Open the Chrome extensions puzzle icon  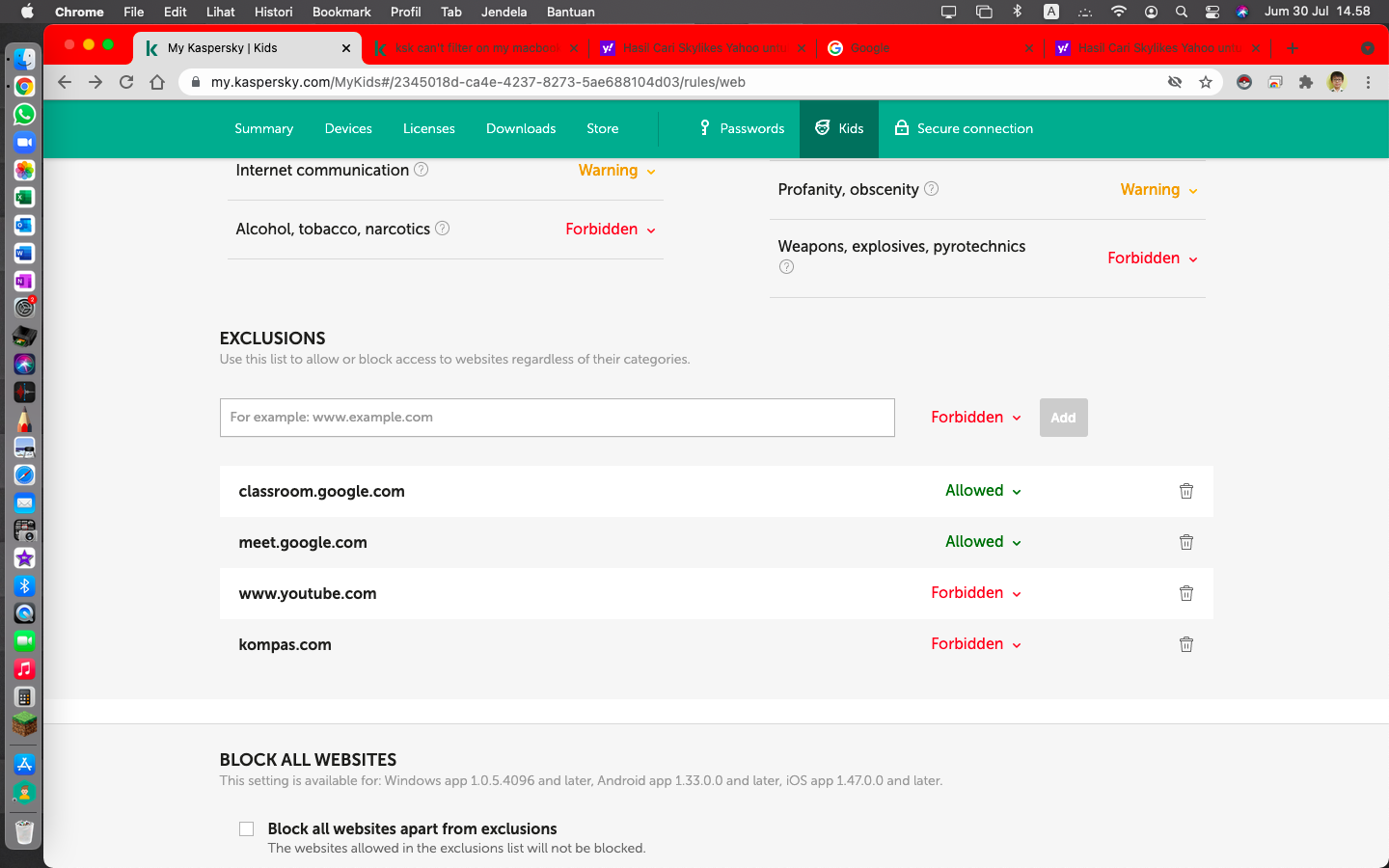click(1306, 82)
